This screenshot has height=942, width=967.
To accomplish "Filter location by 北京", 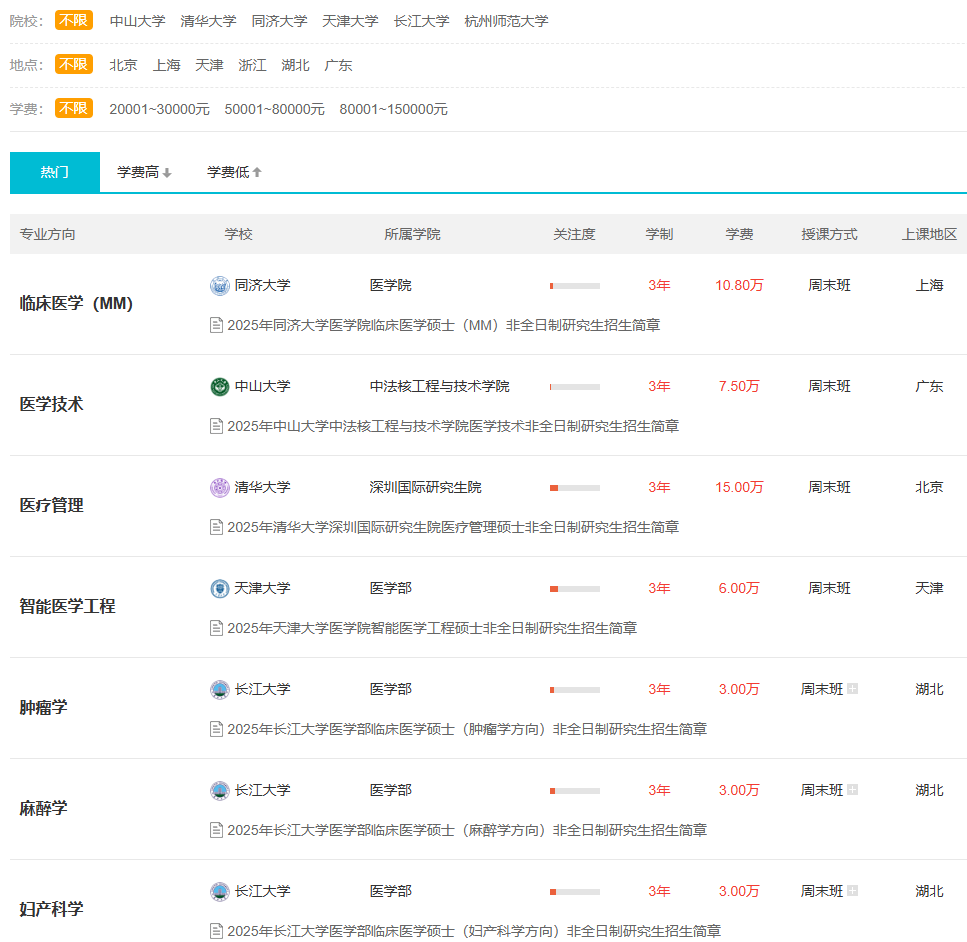I will pos(123,65).
